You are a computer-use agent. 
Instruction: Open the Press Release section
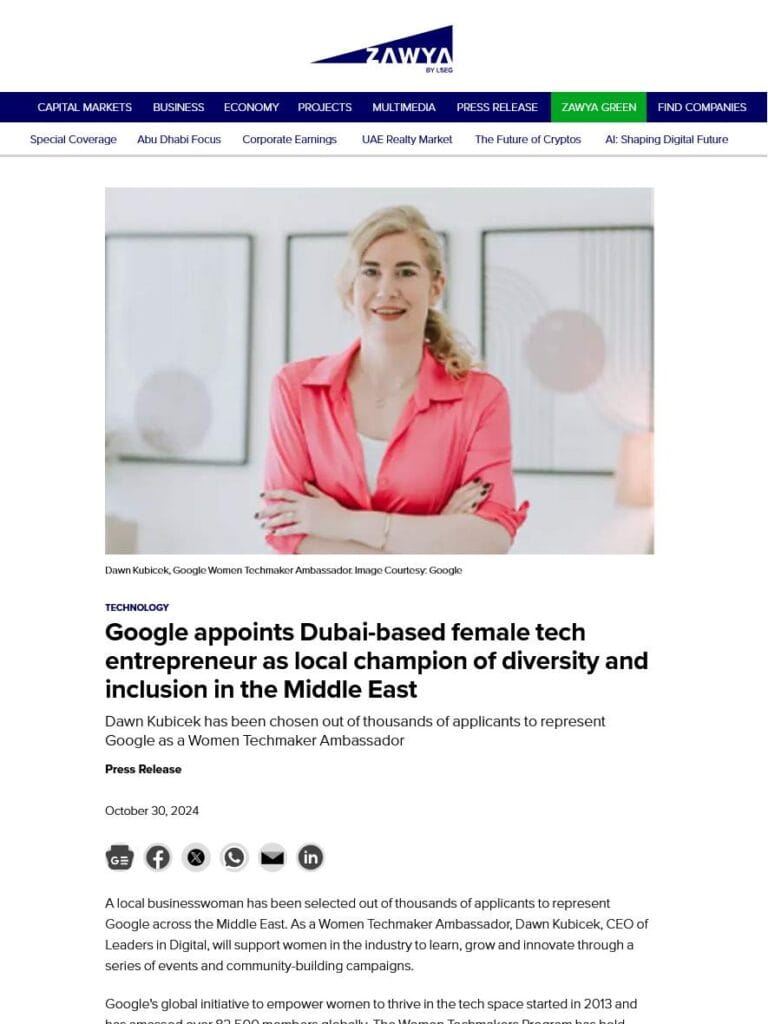[497, 107]
